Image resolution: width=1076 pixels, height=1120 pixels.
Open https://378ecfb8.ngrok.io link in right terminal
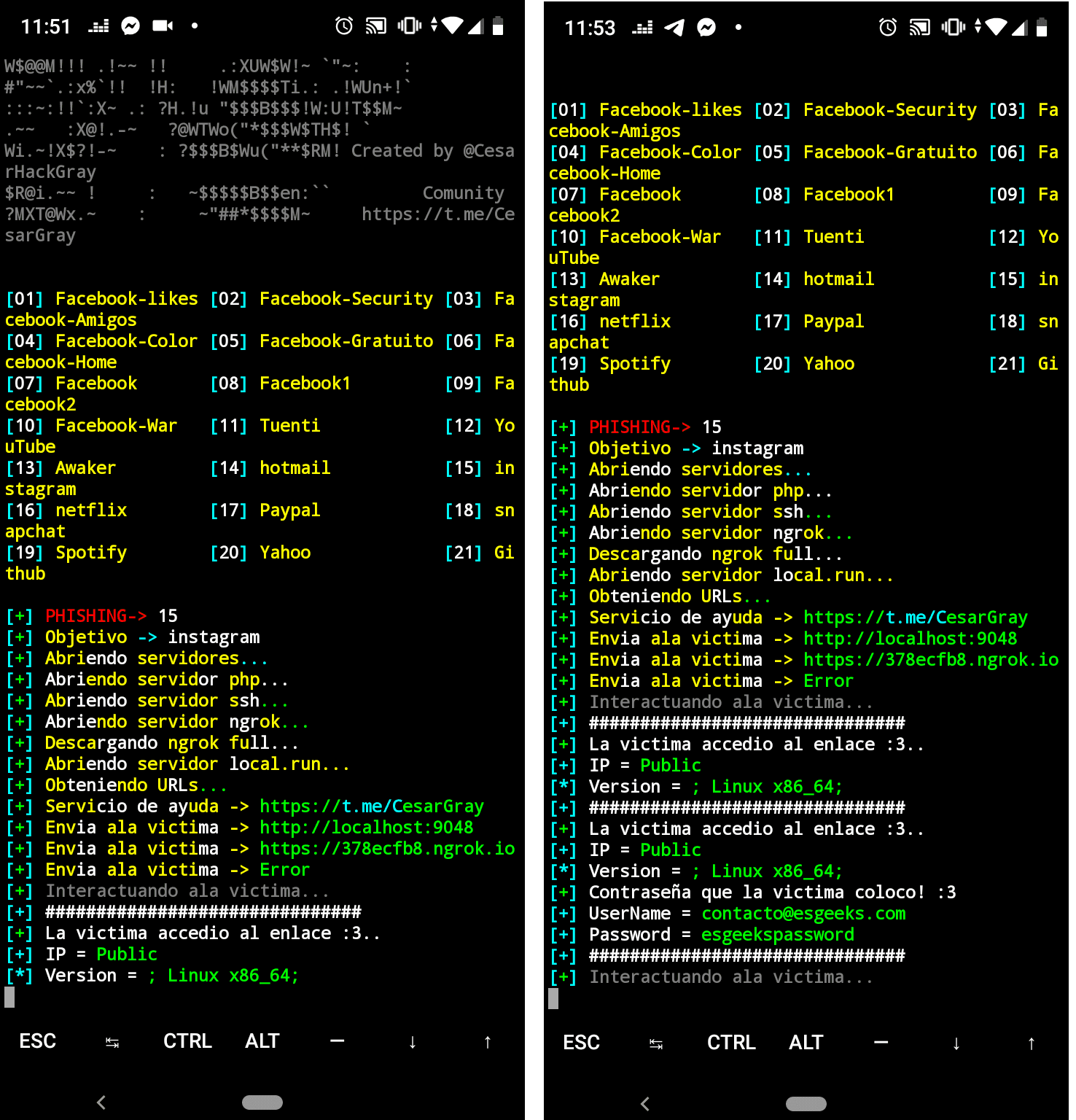(931, 660)
